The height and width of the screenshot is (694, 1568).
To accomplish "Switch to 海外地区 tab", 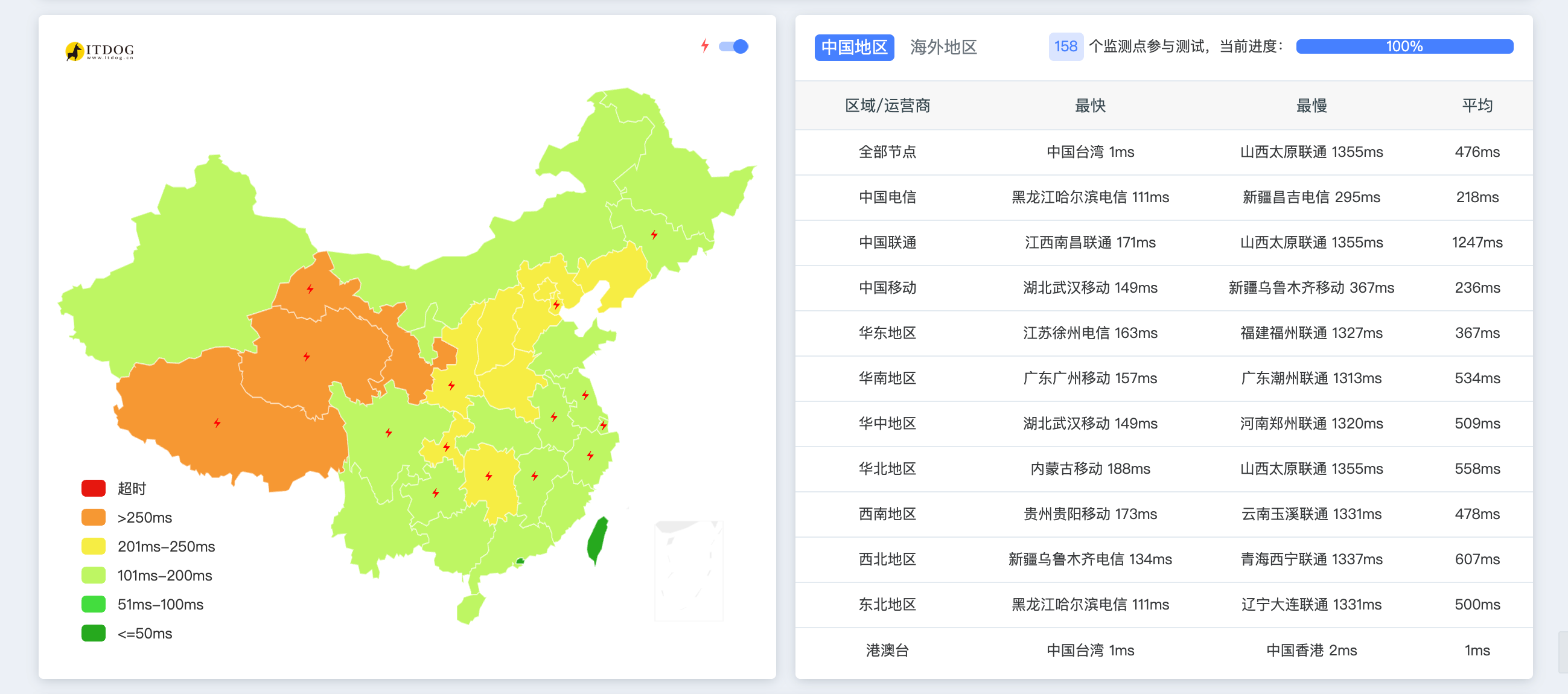I will 943,47.
